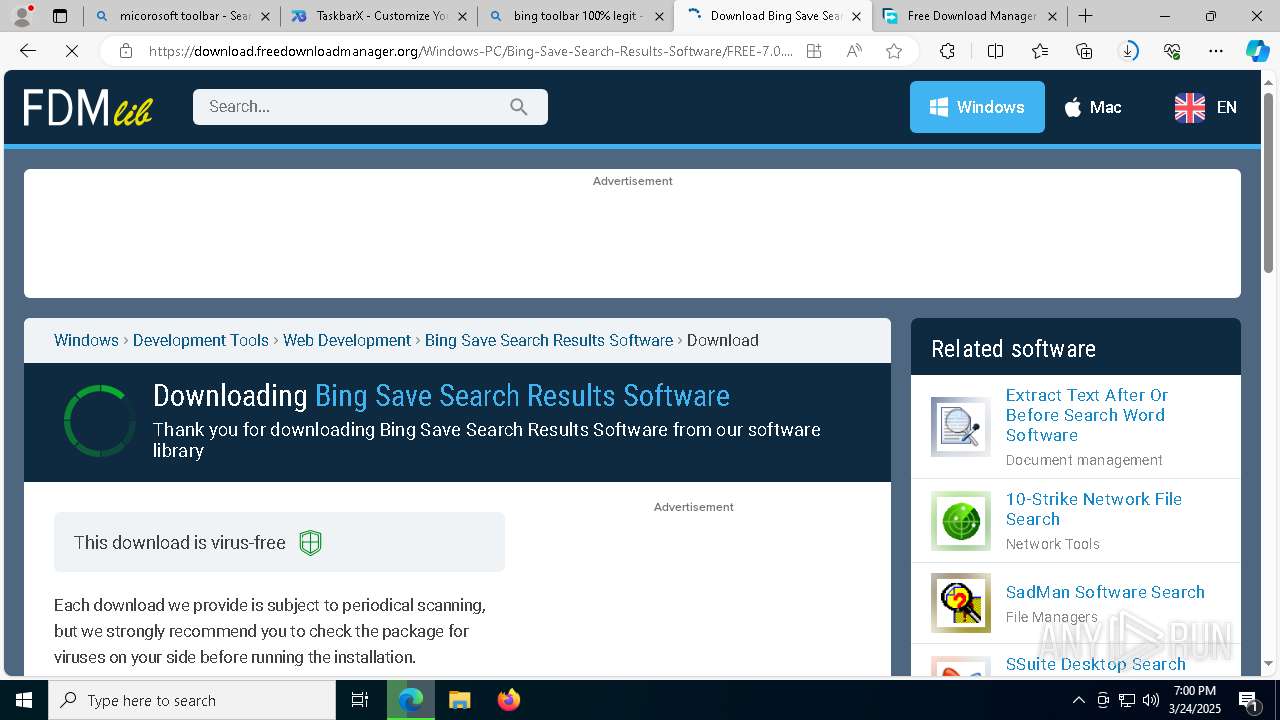Open the SadMan Software Search icon
This screenshot has width=1280, height=720.
pos(961,603)
